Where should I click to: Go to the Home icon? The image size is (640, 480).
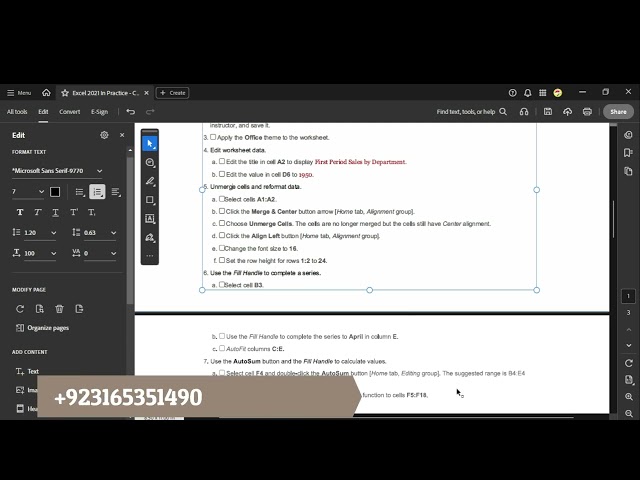point(46,93)
